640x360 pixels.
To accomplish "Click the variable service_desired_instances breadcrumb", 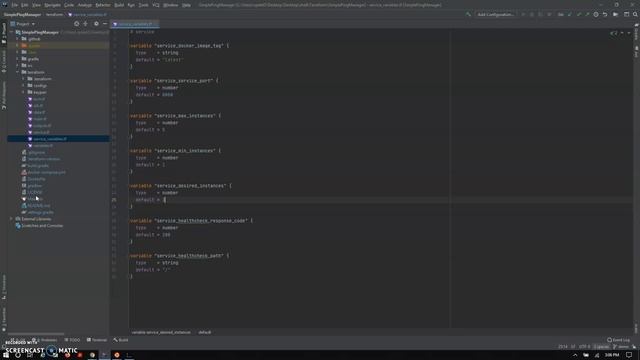I will 161,333.
